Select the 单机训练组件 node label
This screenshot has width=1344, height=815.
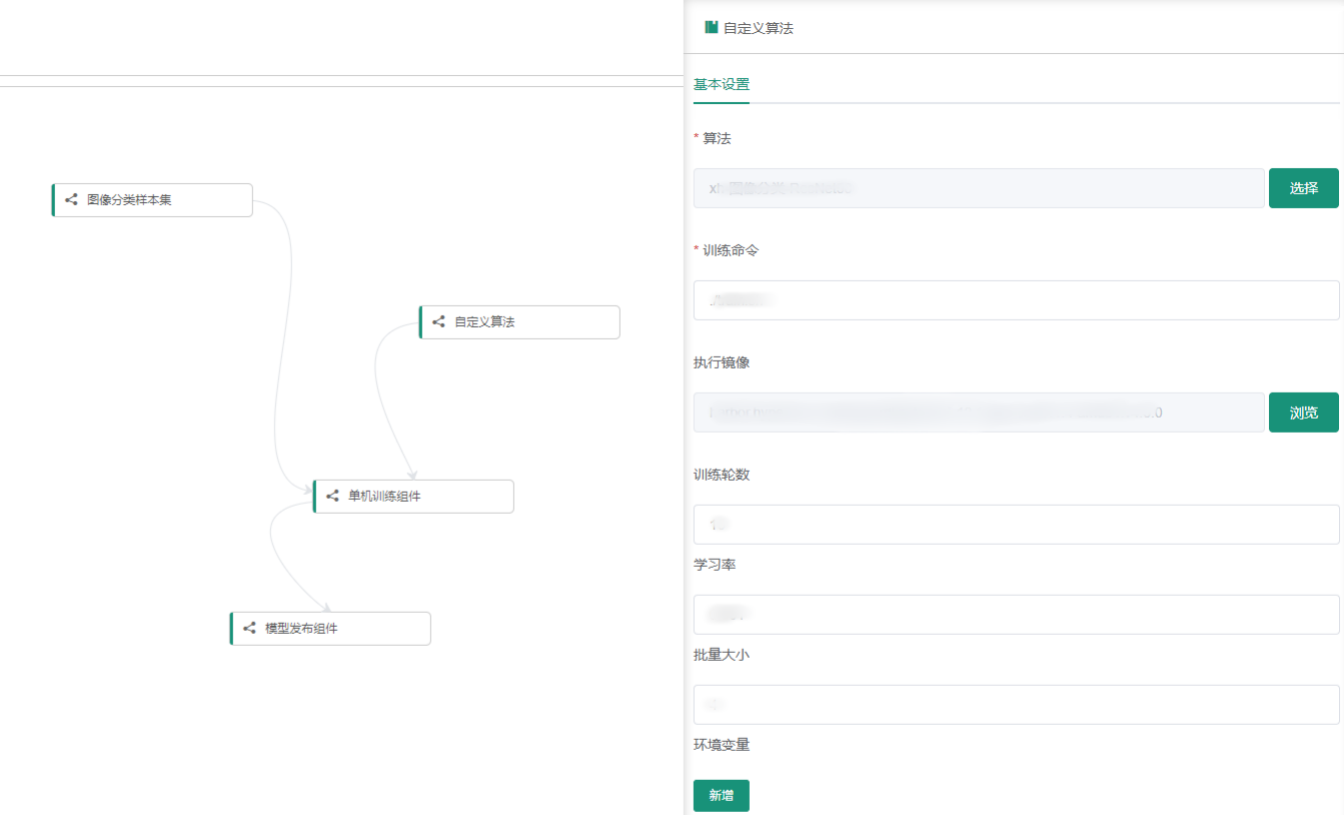384,496
